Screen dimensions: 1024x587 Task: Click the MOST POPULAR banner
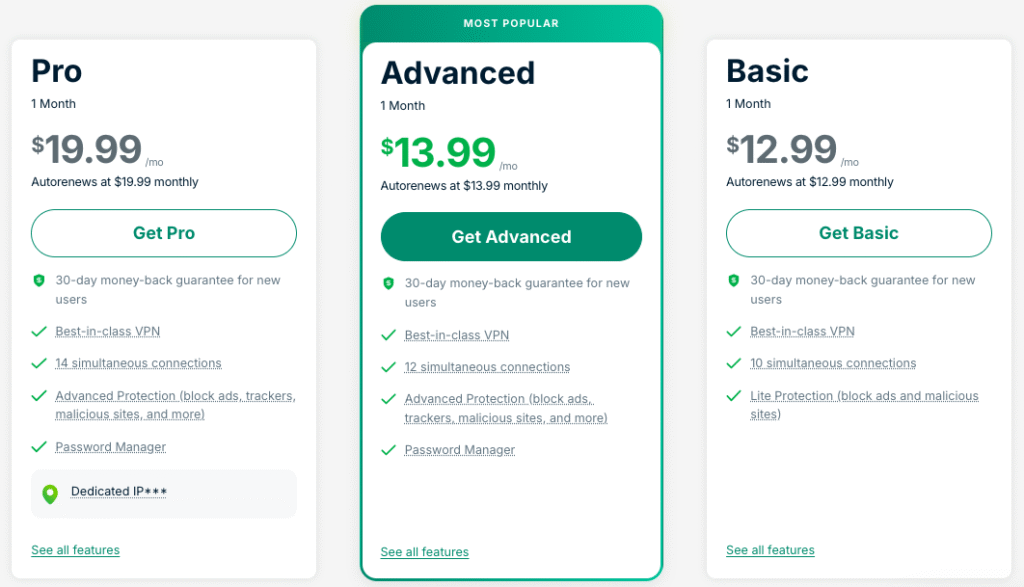click(x=511, y=22)
